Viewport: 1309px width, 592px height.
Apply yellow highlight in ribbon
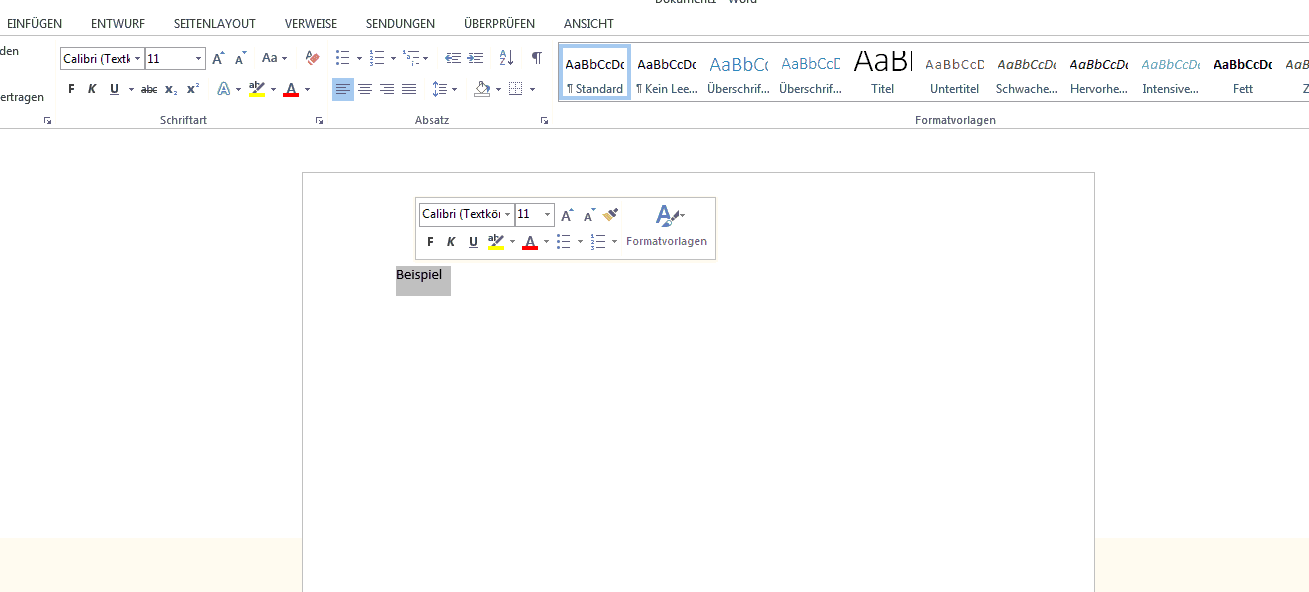(257, 89)
